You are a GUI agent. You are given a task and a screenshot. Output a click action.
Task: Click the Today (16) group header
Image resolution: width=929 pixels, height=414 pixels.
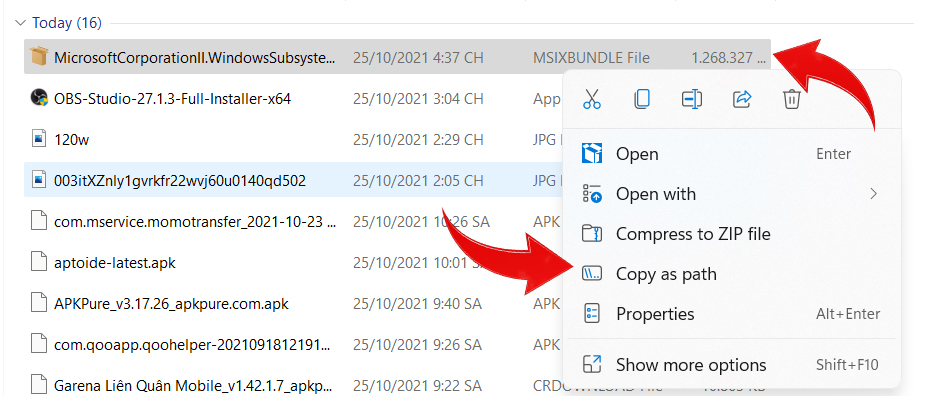(67, 23)
